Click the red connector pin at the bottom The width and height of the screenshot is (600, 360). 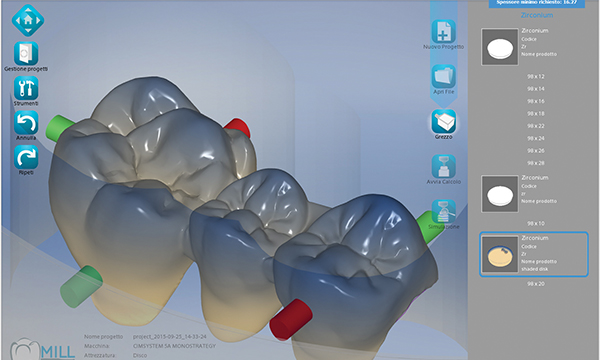pyautogui.click(x=291, y=319)
